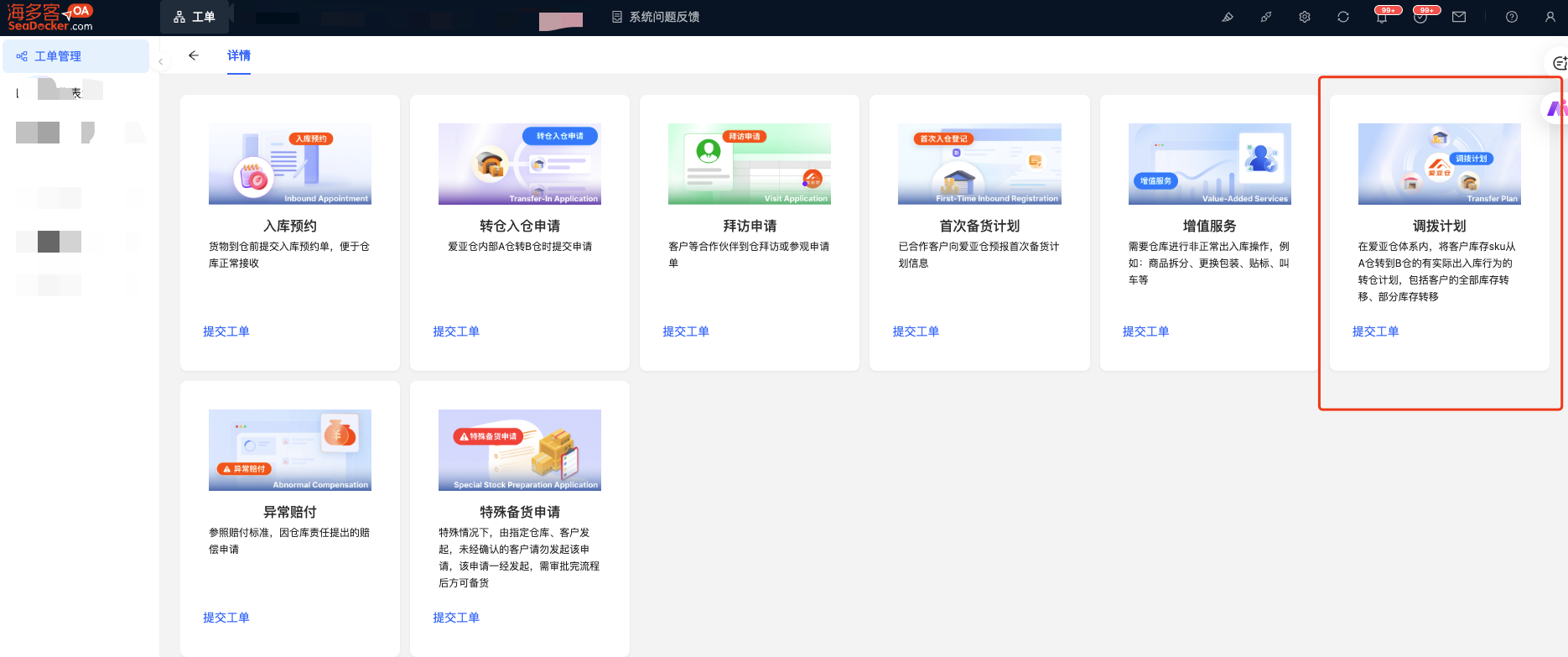Click the help question mark icon
This screenshot has height=657, width=1568.
point(1512,17)
